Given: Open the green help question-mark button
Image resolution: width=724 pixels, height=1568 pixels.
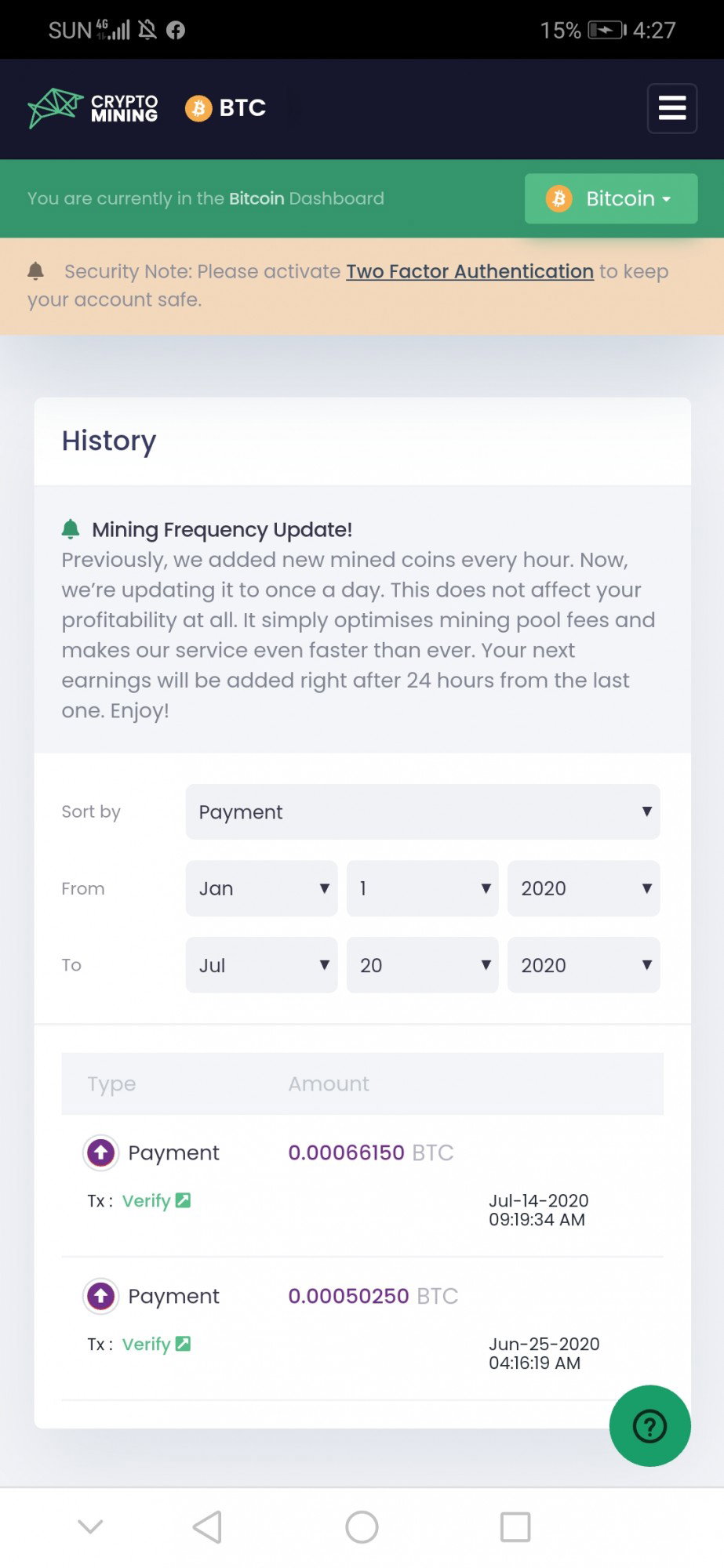Looking at the screenshot, I should click(649, 1425).
